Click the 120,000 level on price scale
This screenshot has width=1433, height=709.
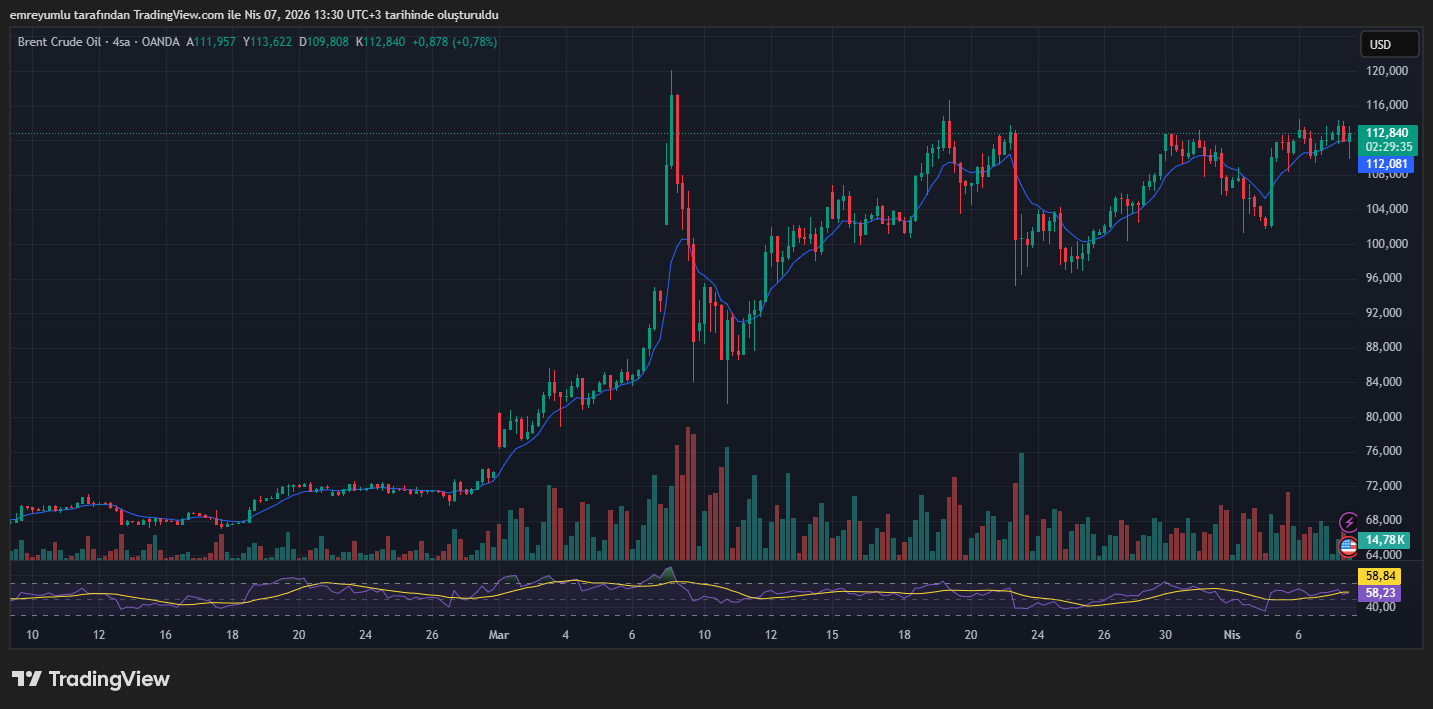click(1386, 71)
